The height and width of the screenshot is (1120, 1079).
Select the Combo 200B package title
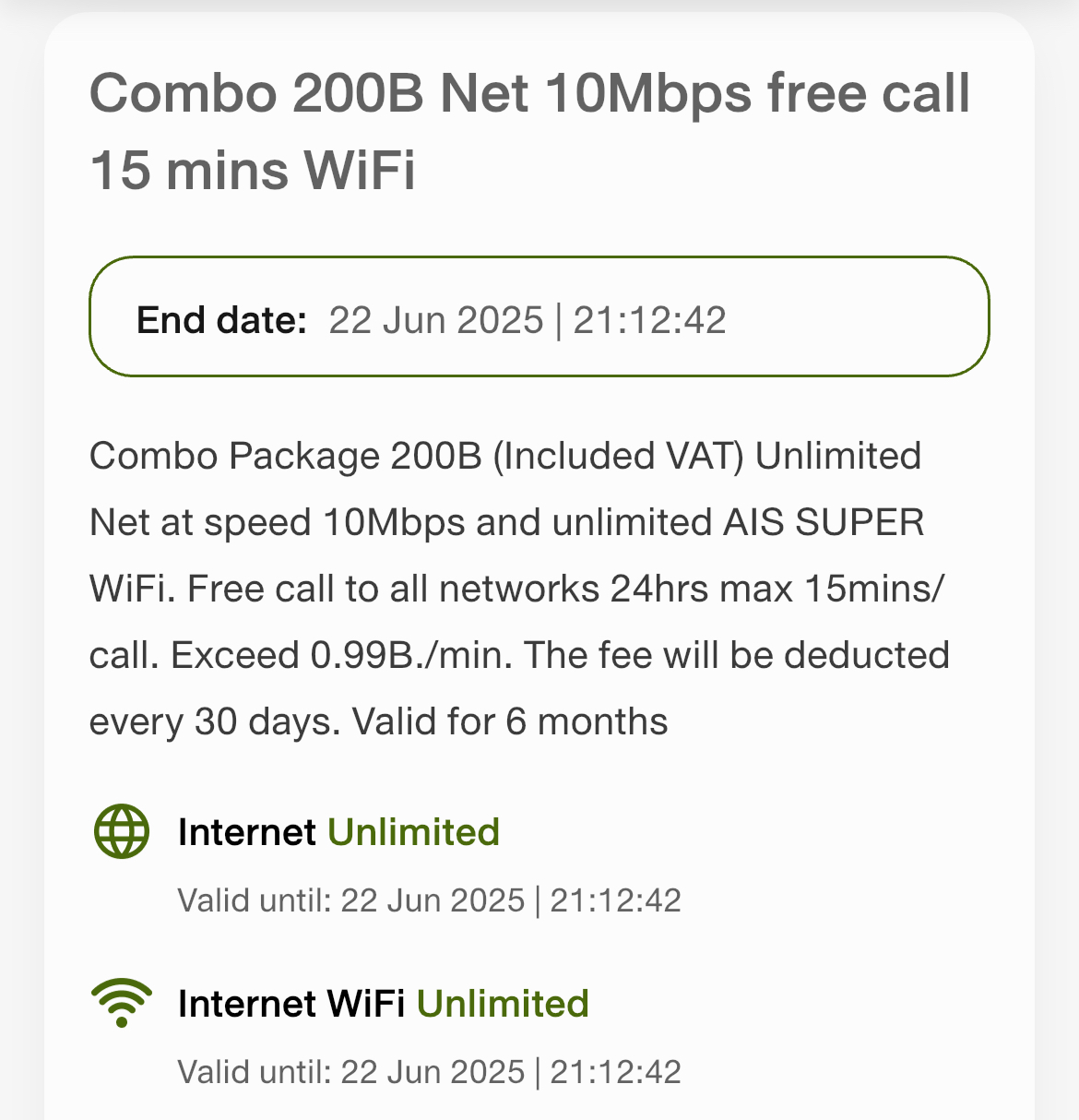point(529,132)
